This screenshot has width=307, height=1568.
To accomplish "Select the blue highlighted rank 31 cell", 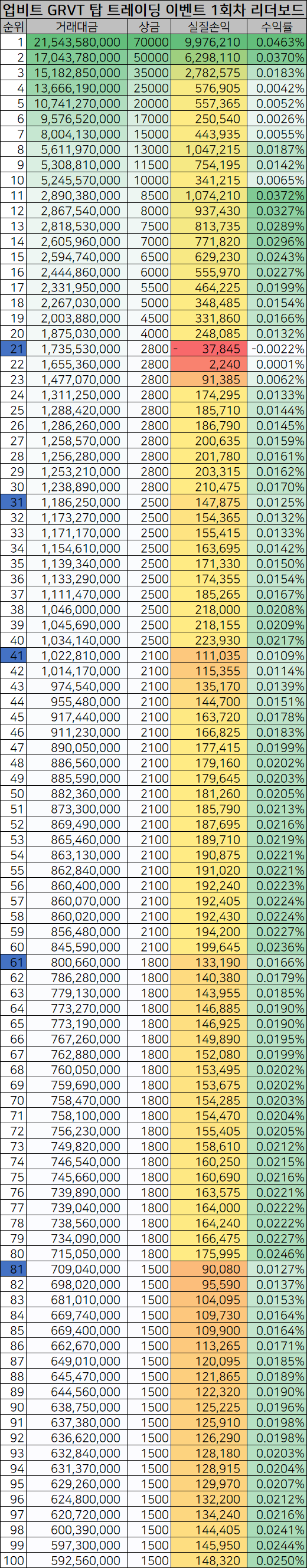I will pyautogui.click(x=13, y=502).
